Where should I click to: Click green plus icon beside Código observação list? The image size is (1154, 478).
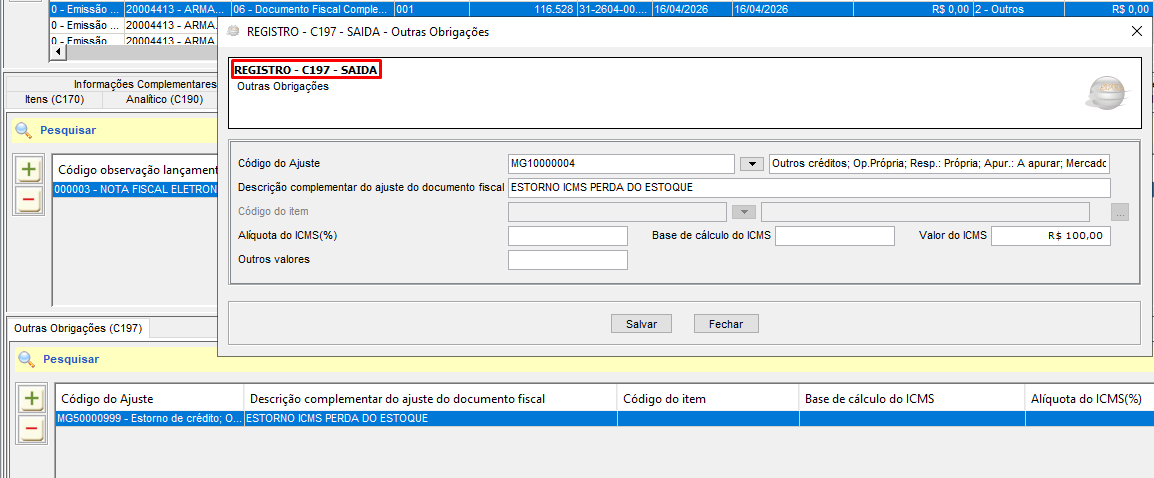click(28, 170)
